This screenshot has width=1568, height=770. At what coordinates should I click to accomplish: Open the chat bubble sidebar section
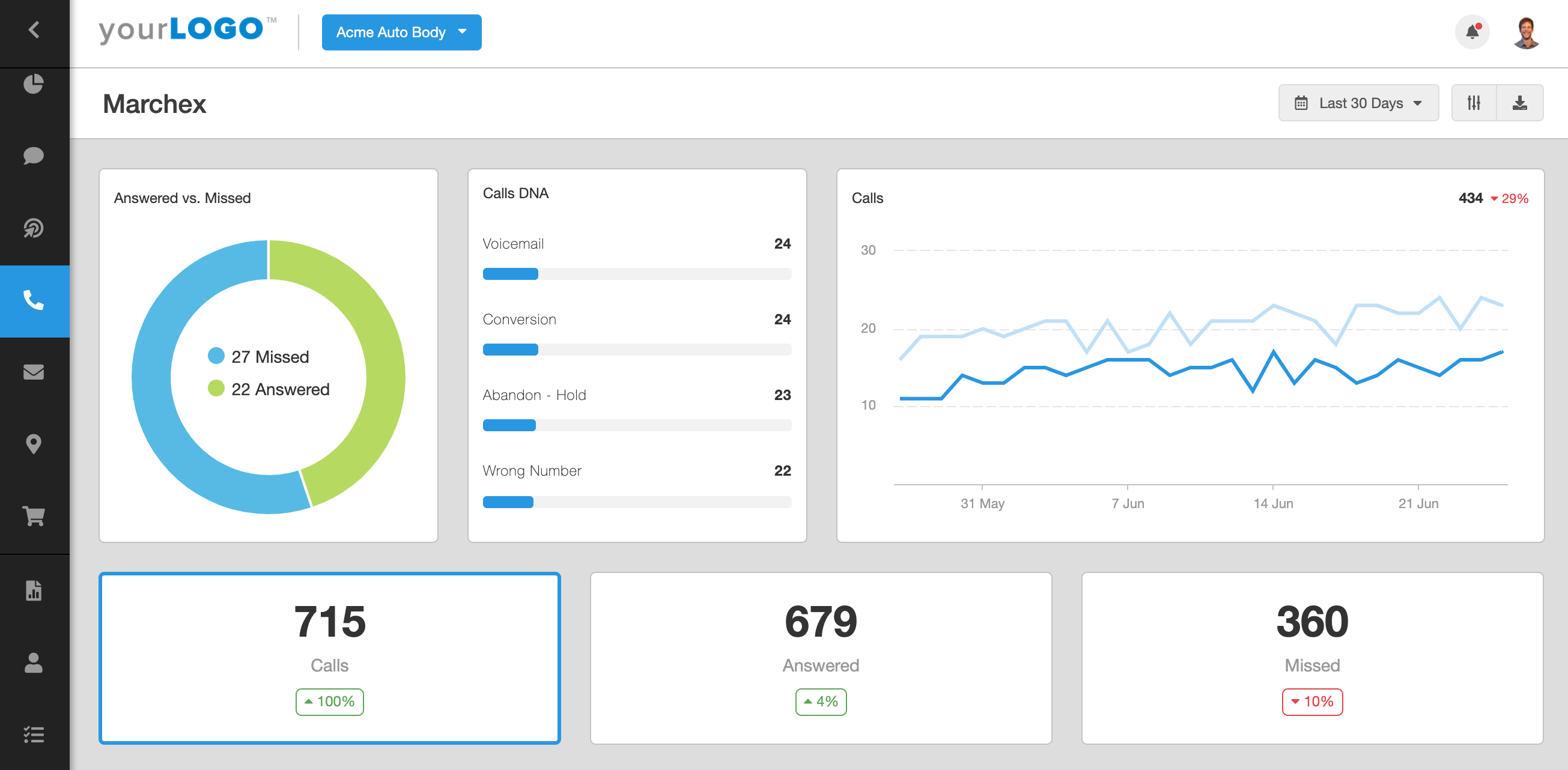(34, 156)
